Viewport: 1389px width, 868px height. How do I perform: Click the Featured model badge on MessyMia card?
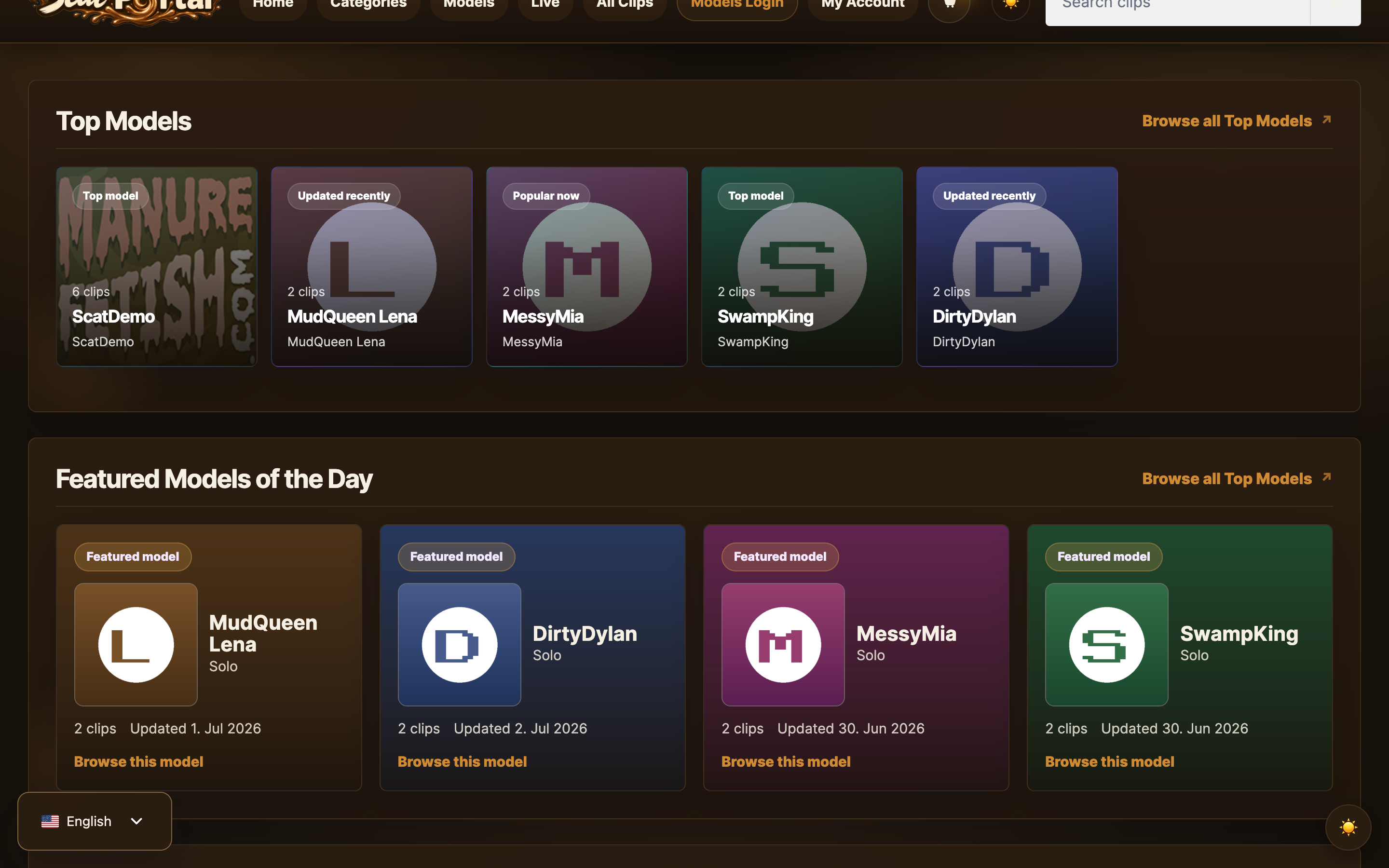click(781, 557)
